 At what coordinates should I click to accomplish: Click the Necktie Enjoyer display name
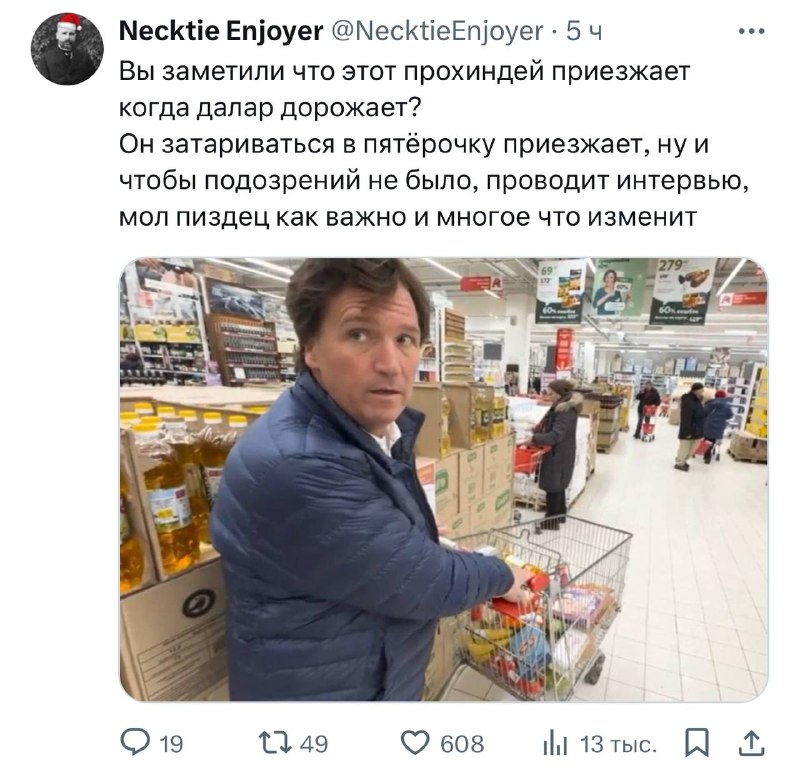click(x=221, y=31)
